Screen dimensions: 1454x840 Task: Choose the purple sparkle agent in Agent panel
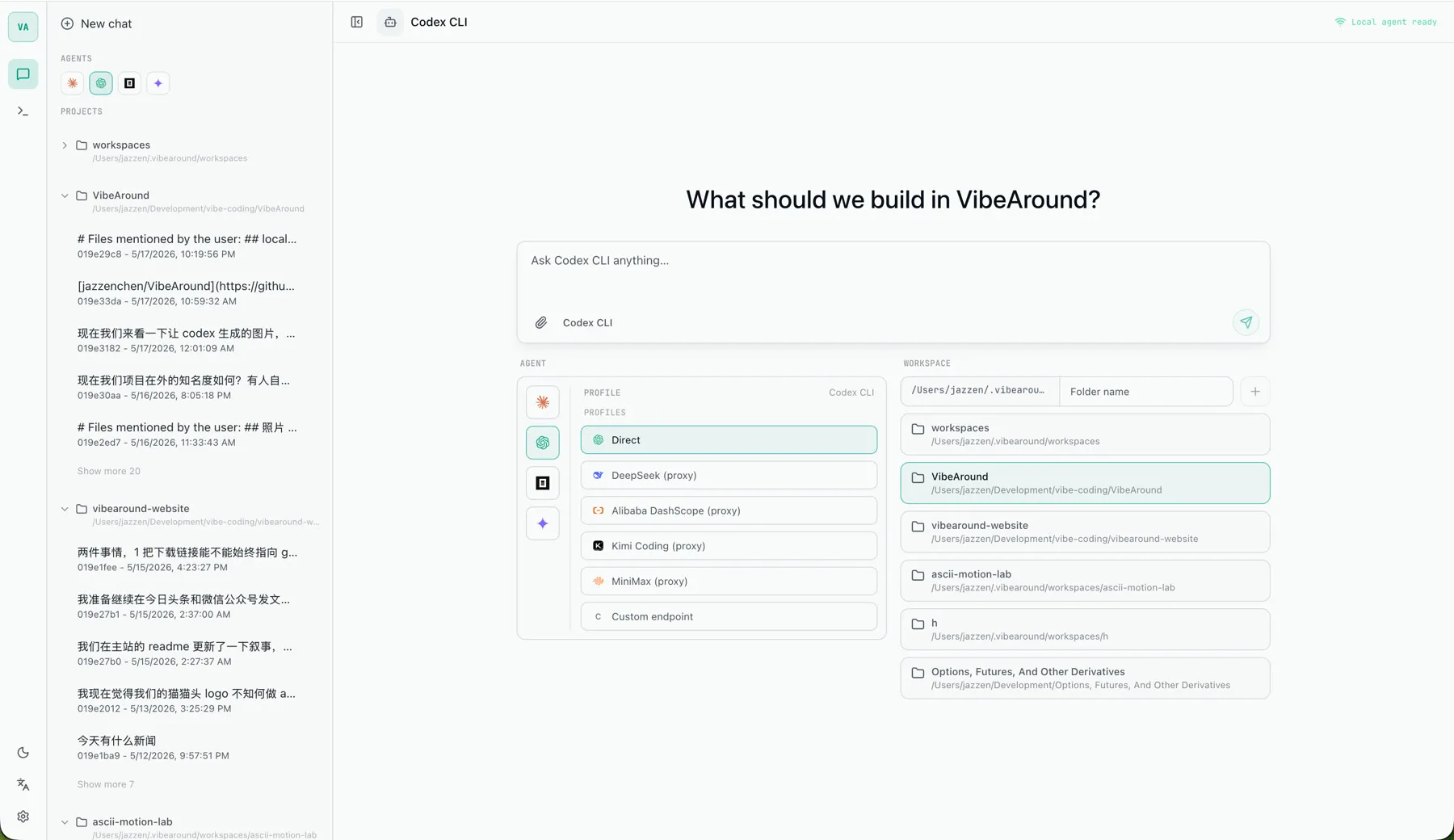click(x=543, y=523)
